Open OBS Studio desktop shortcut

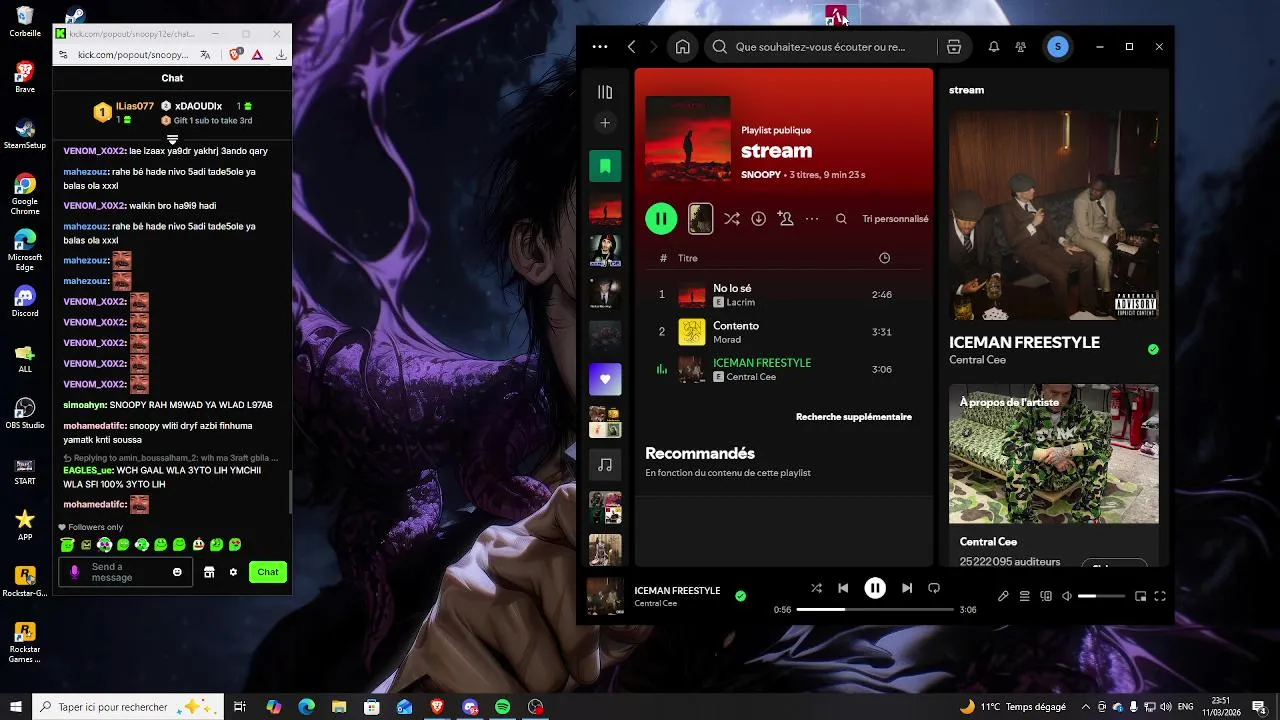pyautogui.click(x=25, y=413)
